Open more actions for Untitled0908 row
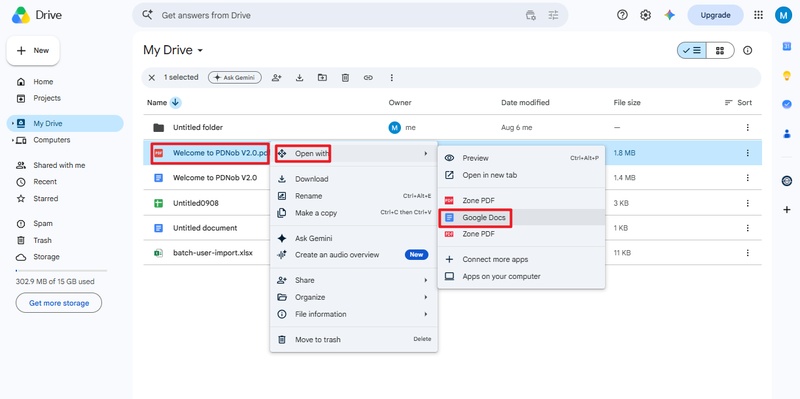 (x=747, y=203)
